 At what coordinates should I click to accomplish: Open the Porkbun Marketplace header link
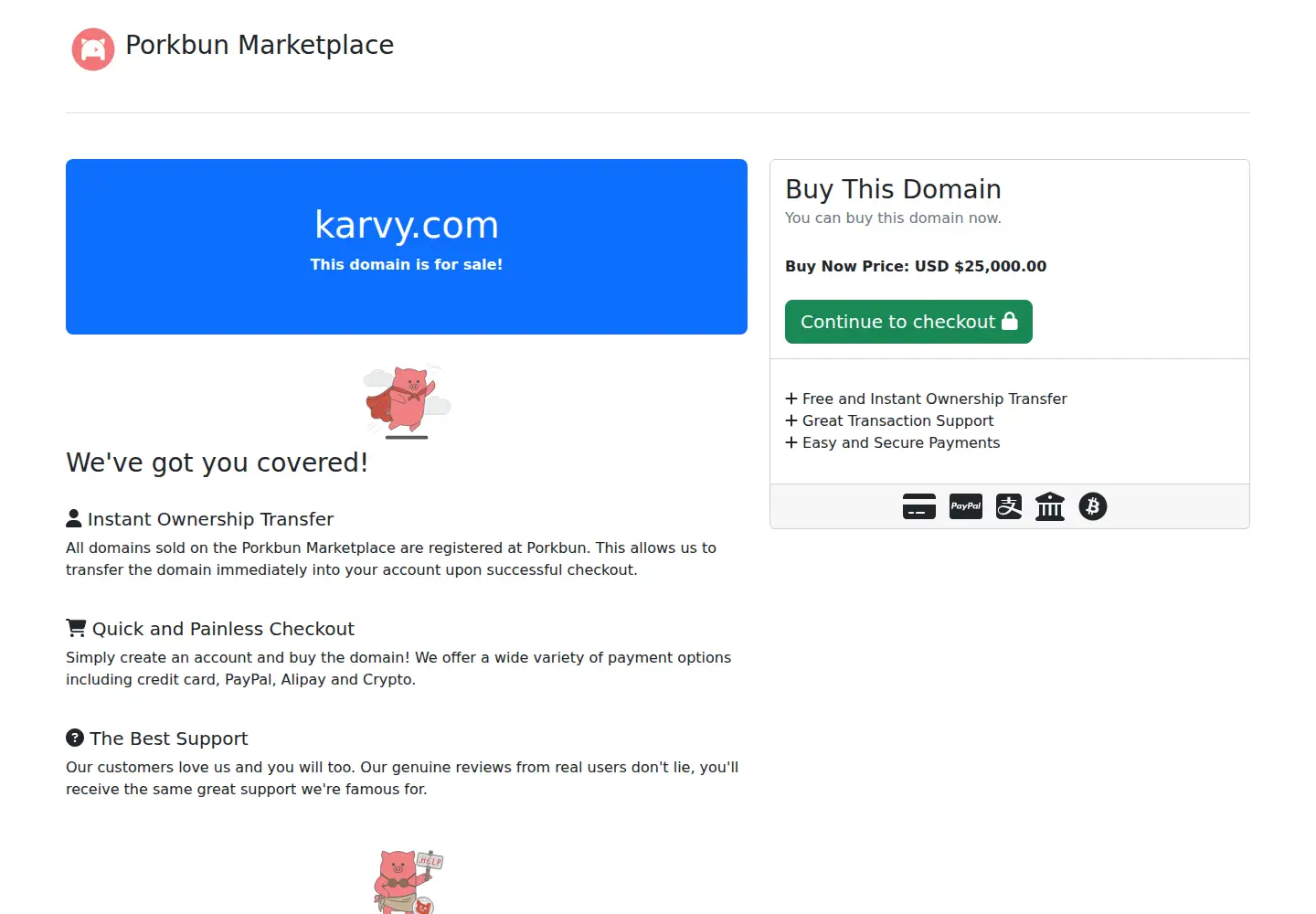[x=260, y=45]
